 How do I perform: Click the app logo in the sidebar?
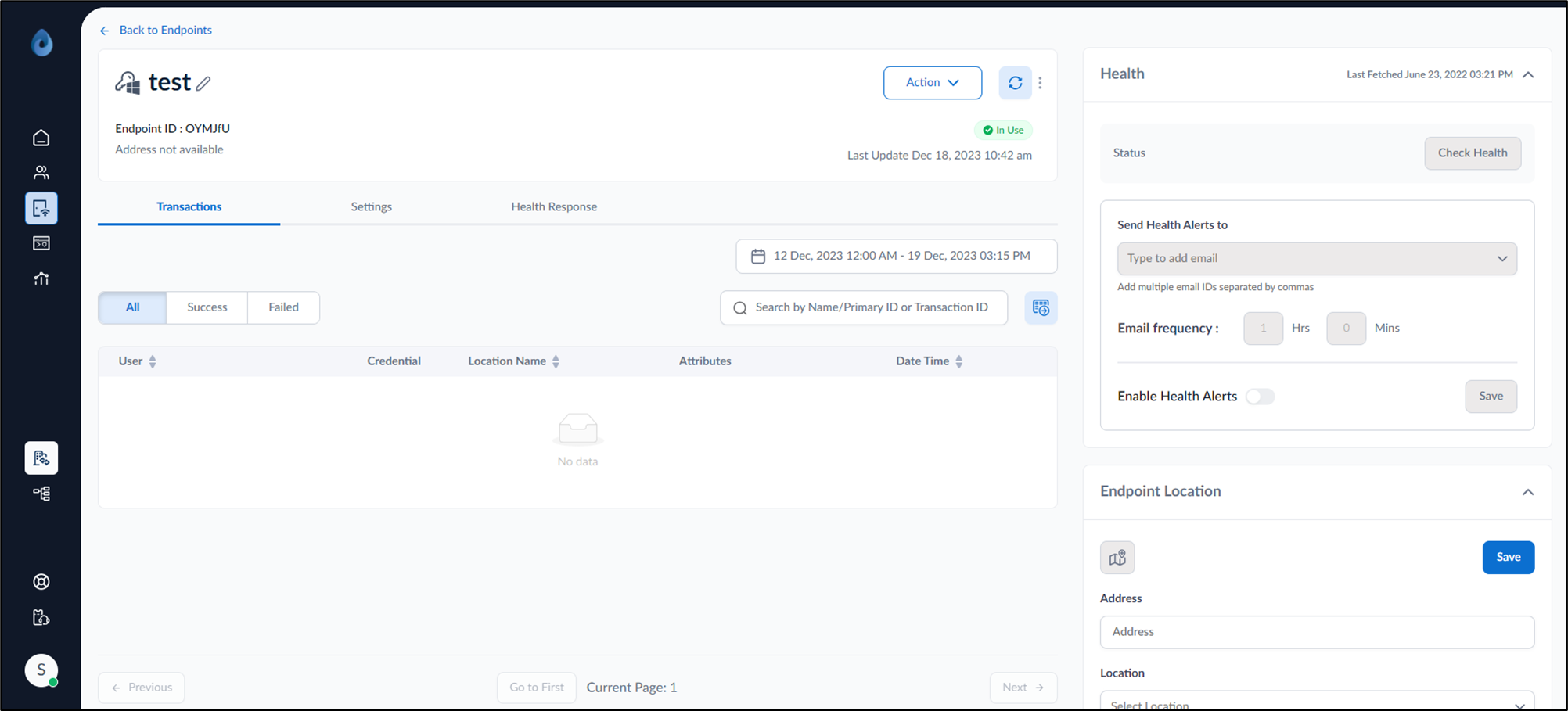coord(41,42)
